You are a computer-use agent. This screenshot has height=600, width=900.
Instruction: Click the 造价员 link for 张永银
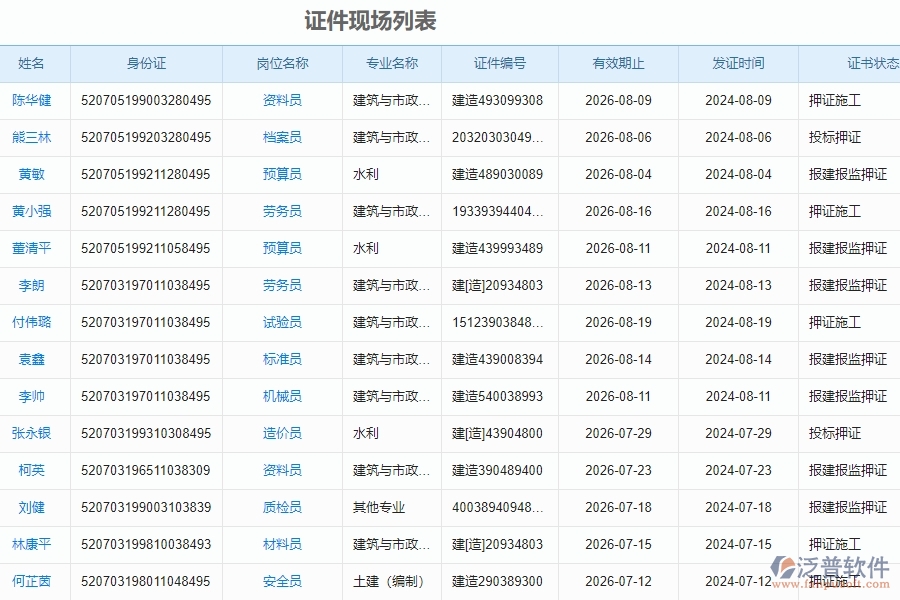click(280, 433)
